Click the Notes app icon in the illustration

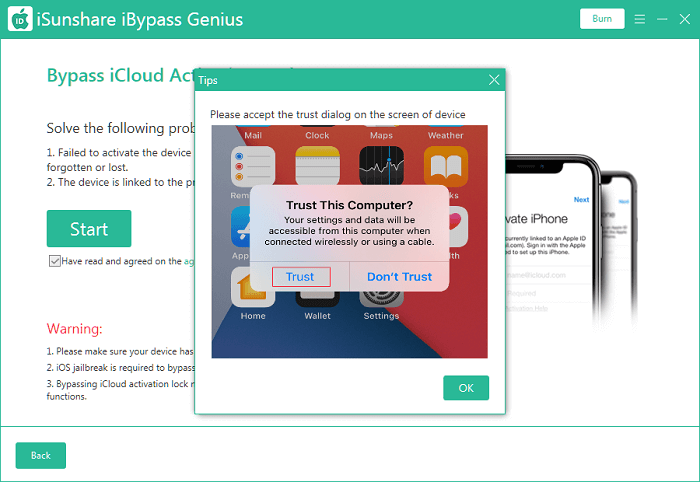pyautogui.click(x=317, y=166)
